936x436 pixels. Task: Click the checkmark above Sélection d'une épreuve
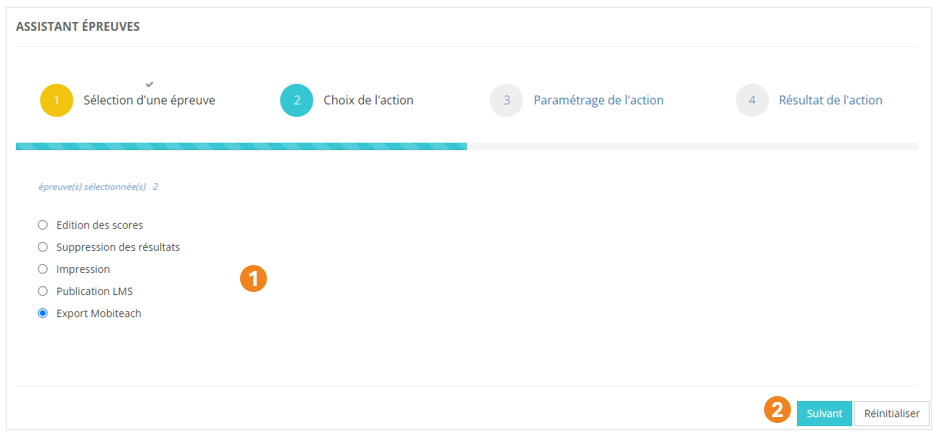pyautogui.click(x=149, y=83)
